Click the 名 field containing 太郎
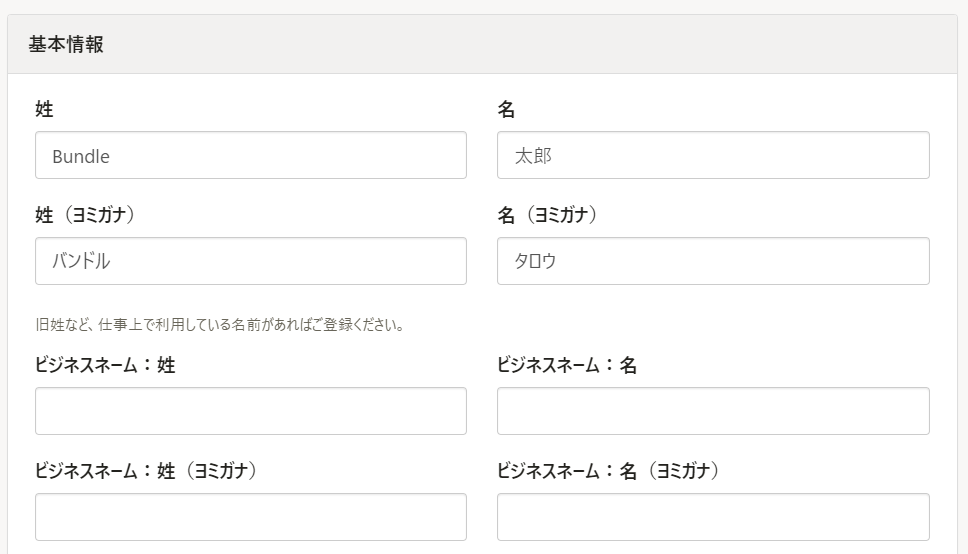The image size is (968, 554). [x=712, y=156]
